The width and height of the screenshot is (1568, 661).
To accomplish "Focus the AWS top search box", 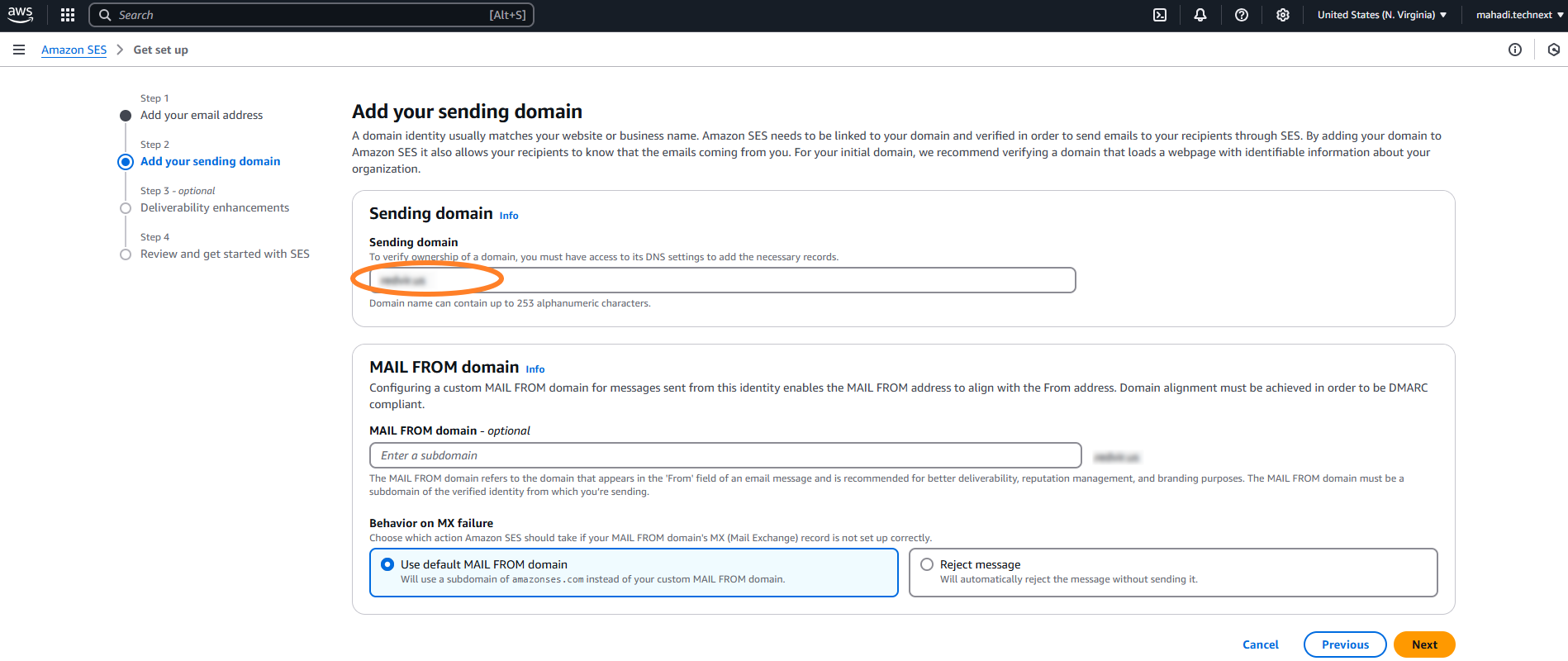I will [x=311, y=15].
